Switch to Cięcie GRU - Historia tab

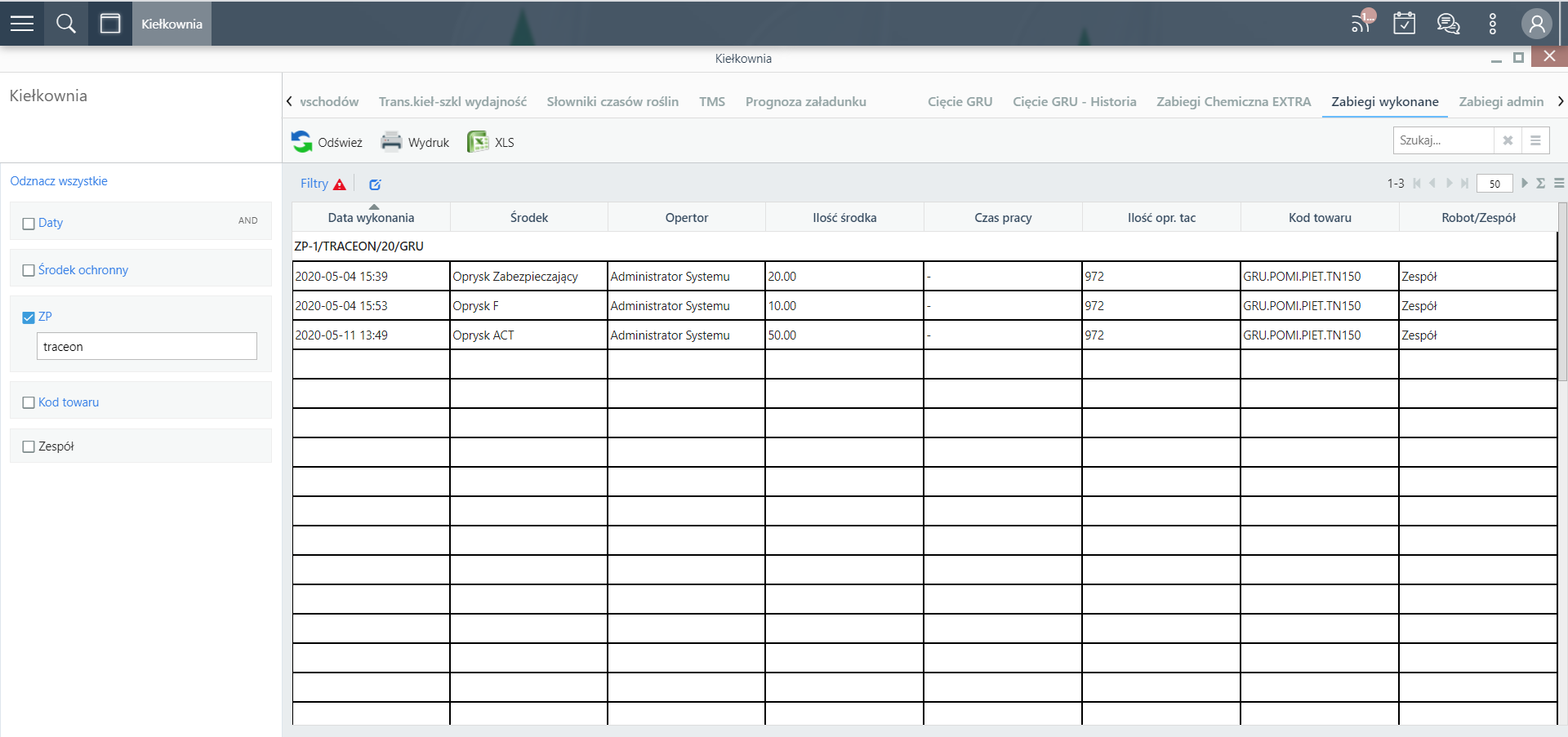1075,101
